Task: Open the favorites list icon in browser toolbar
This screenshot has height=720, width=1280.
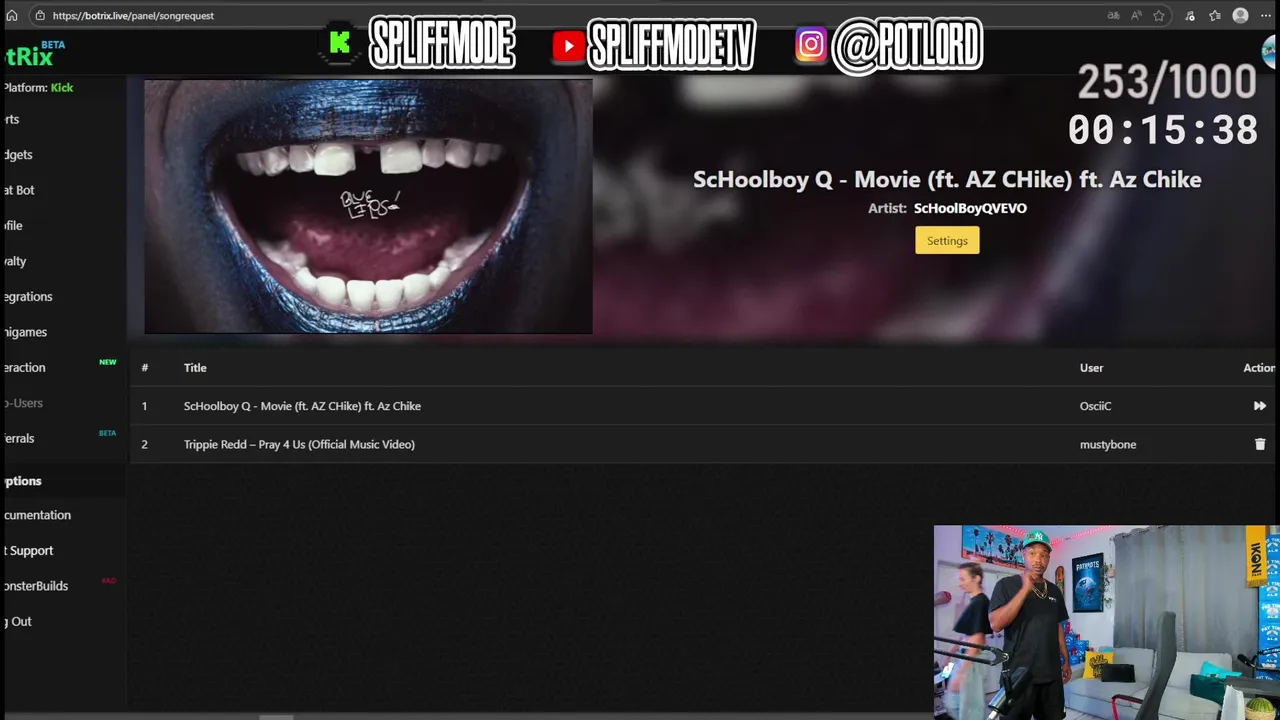Action: (x=1214, y=15)
